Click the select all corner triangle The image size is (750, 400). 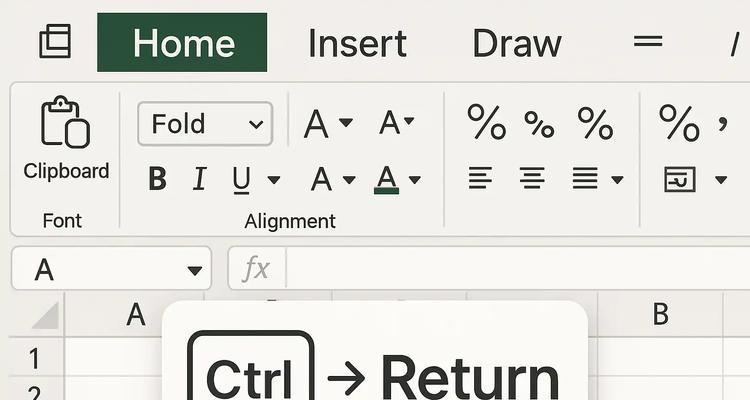pyautogui.click(x=45, y=316)
